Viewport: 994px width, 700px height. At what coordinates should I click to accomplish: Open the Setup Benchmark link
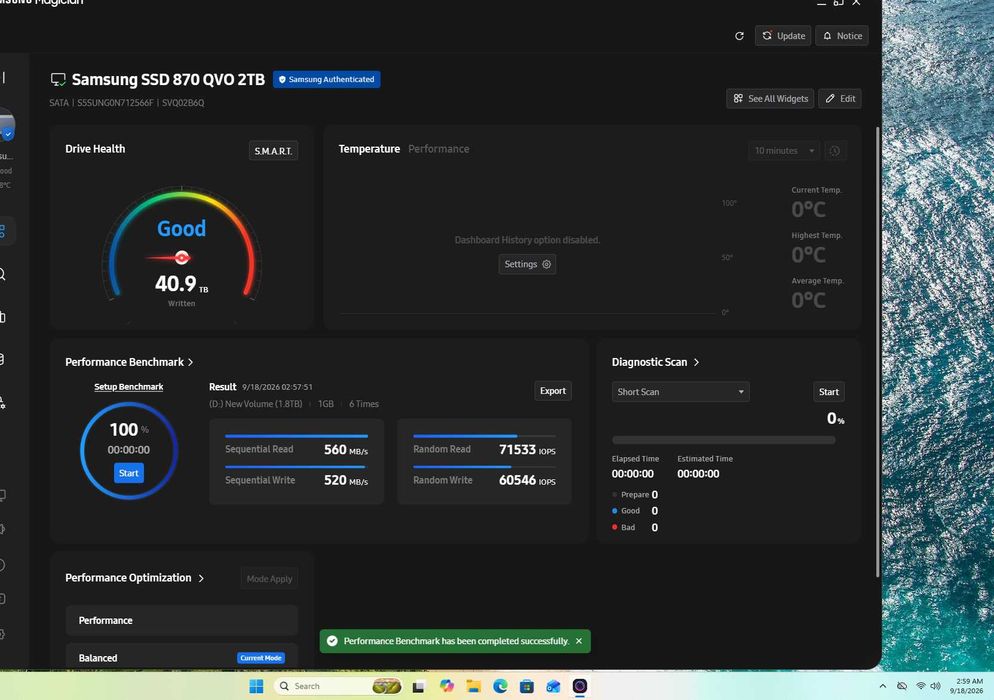click(129, 387)
